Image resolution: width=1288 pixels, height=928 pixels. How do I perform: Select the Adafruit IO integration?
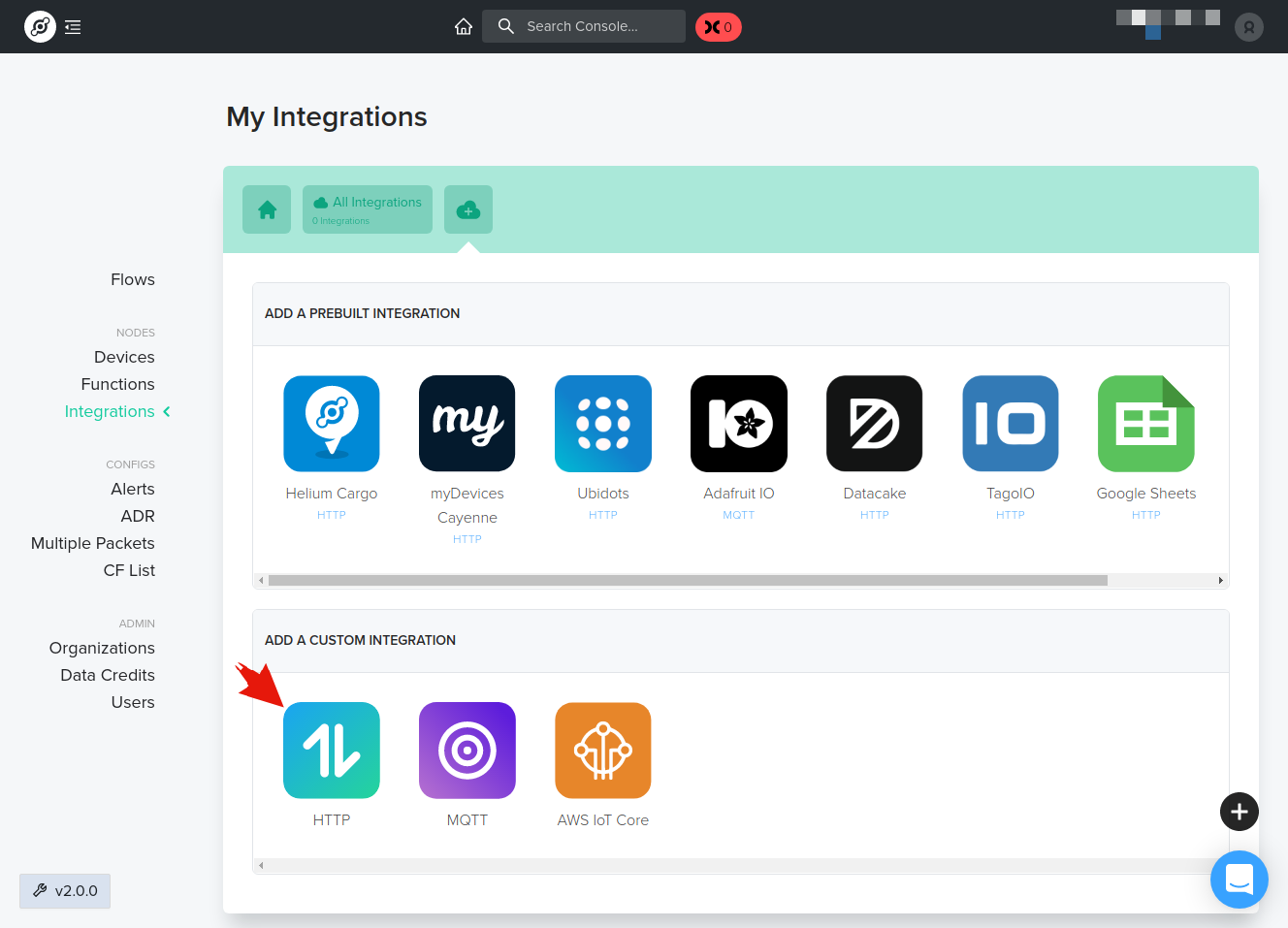tap(739, 424)
